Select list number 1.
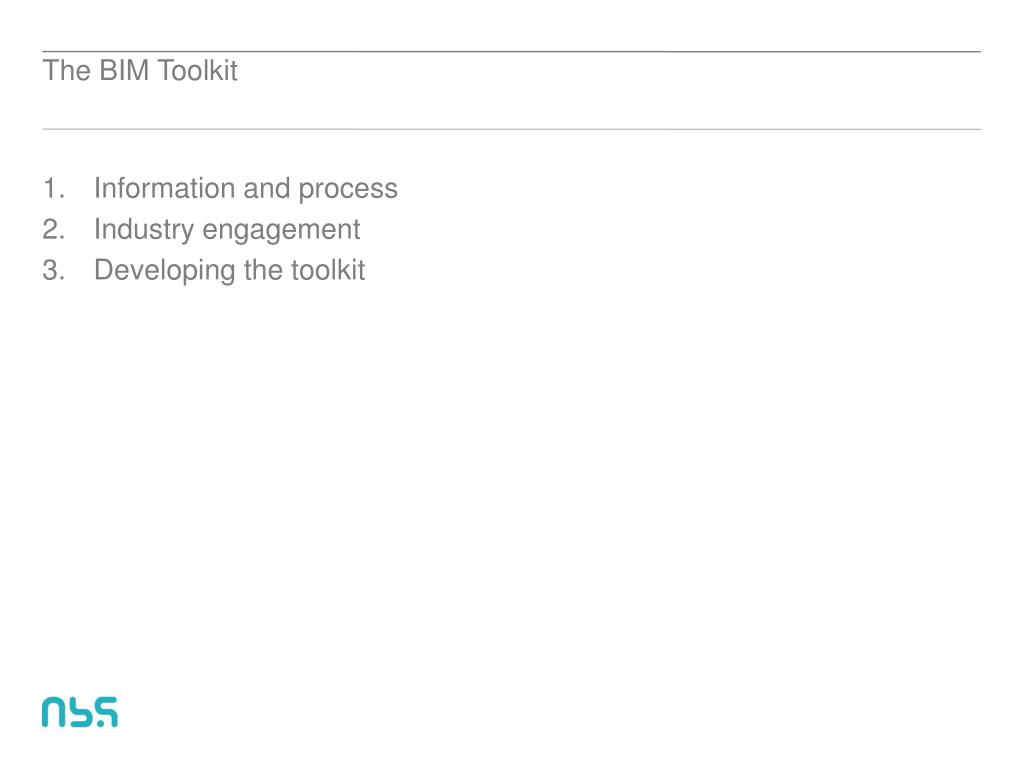Screen dimensions: 1024x768 click(x=54, y=189)
